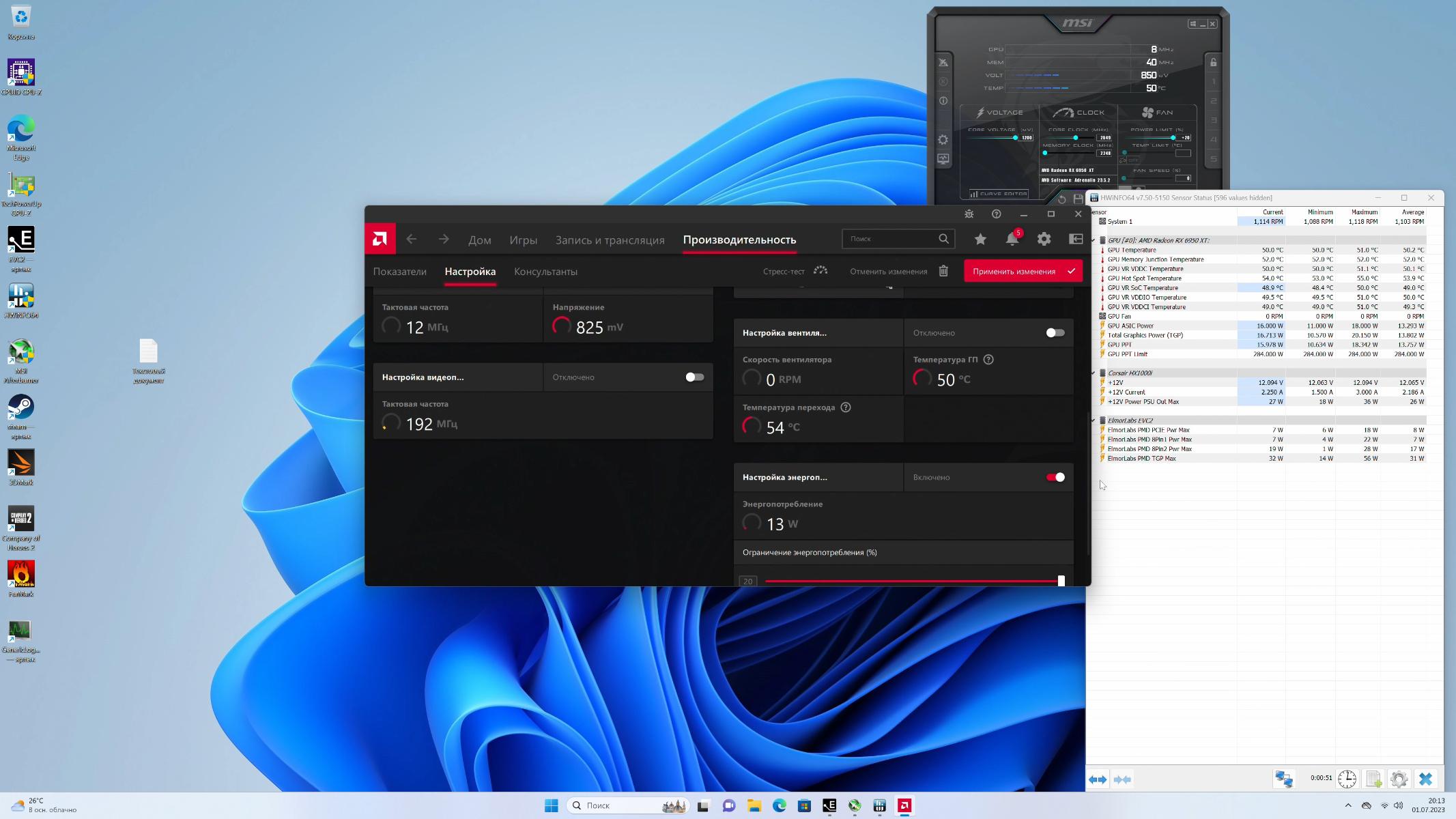Collapse the Corsair HX1000i sensor group
Viewport: 1456px width, 819px height.
coord(1094,373)
